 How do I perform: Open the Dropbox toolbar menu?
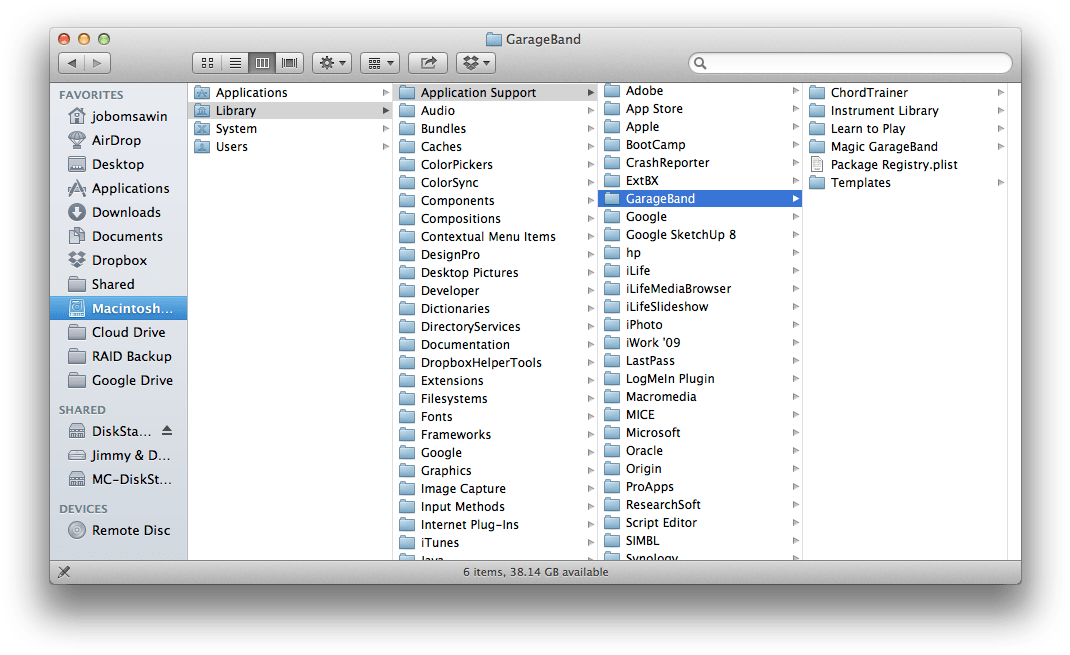pos(476,63)
